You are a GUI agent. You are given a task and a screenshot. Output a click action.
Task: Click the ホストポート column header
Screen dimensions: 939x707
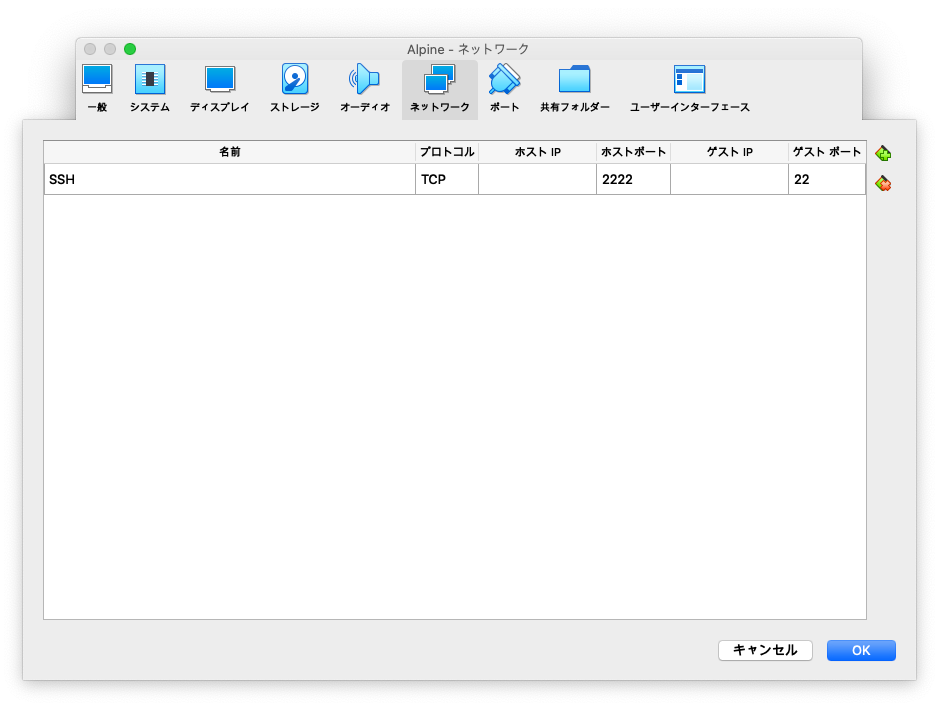coord(633,152)
